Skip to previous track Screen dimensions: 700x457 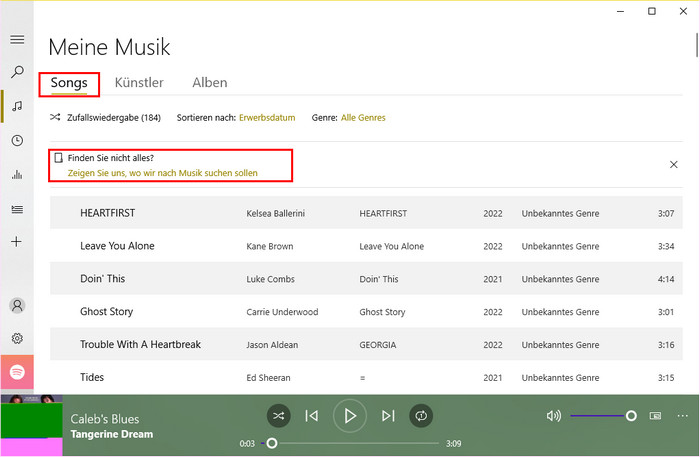(312, 416)
